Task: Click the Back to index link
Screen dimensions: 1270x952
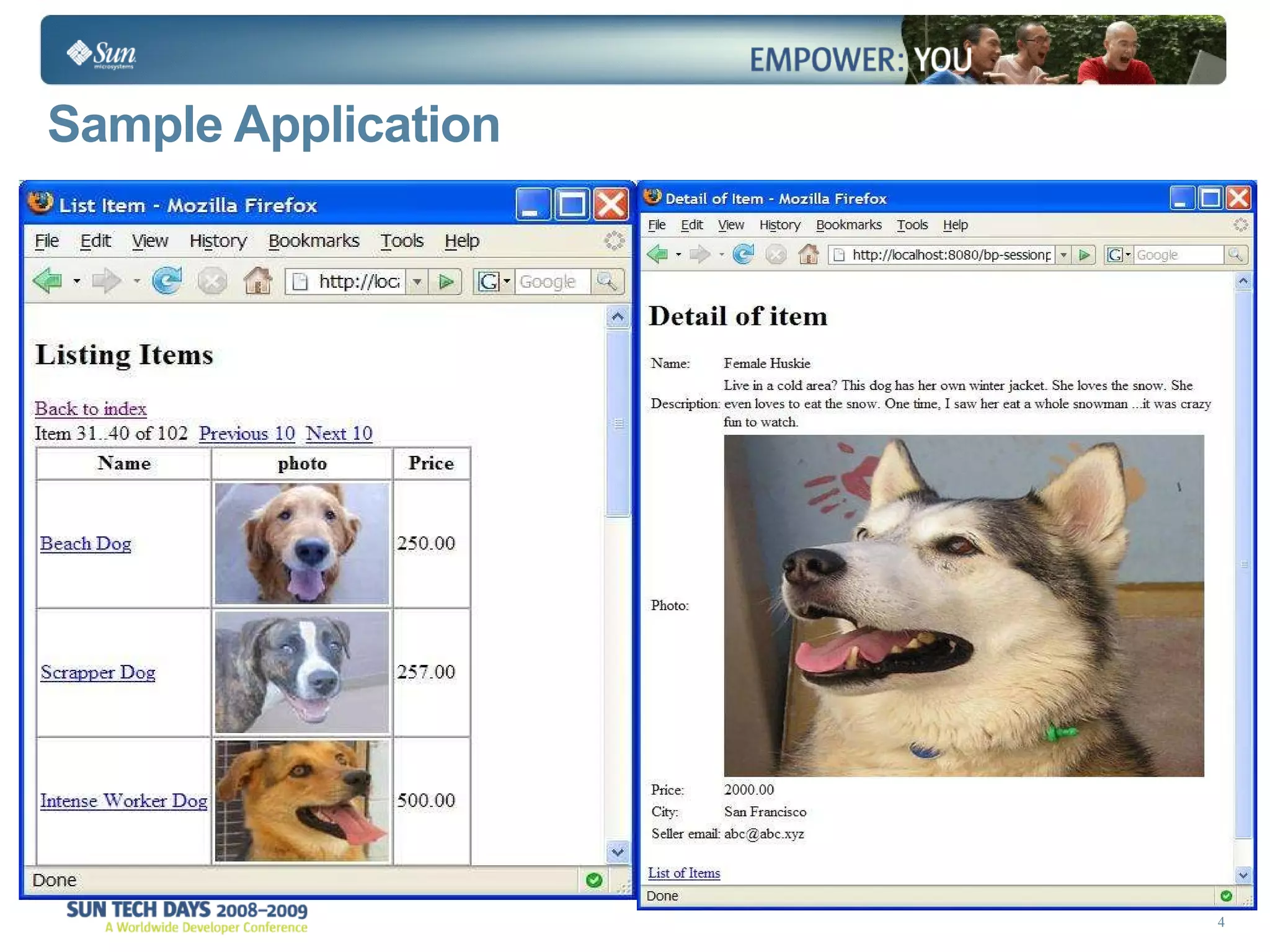Action: coord(91,409)
